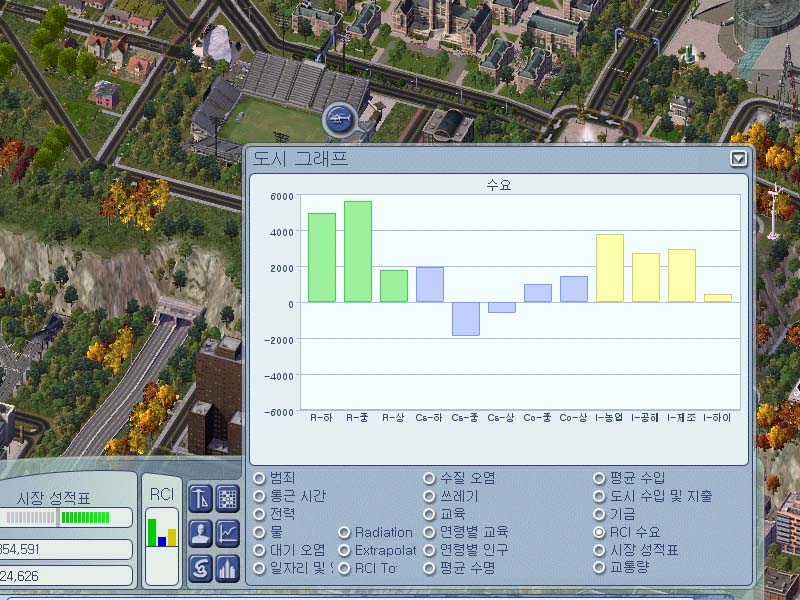Select the 대기 오염 graph option
800x600 pixels.
(x=259, y=550)
